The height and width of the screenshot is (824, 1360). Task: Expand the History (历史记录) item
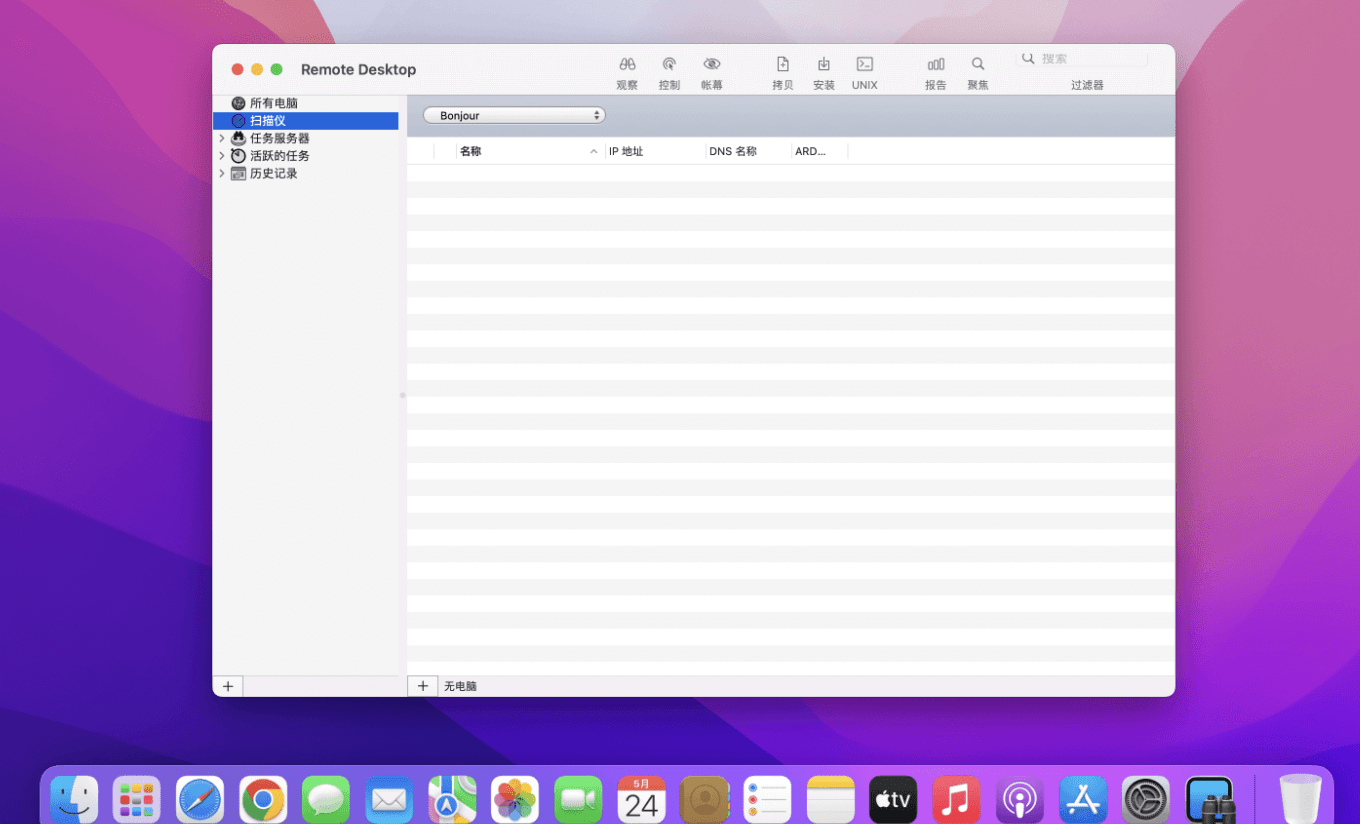222,174
